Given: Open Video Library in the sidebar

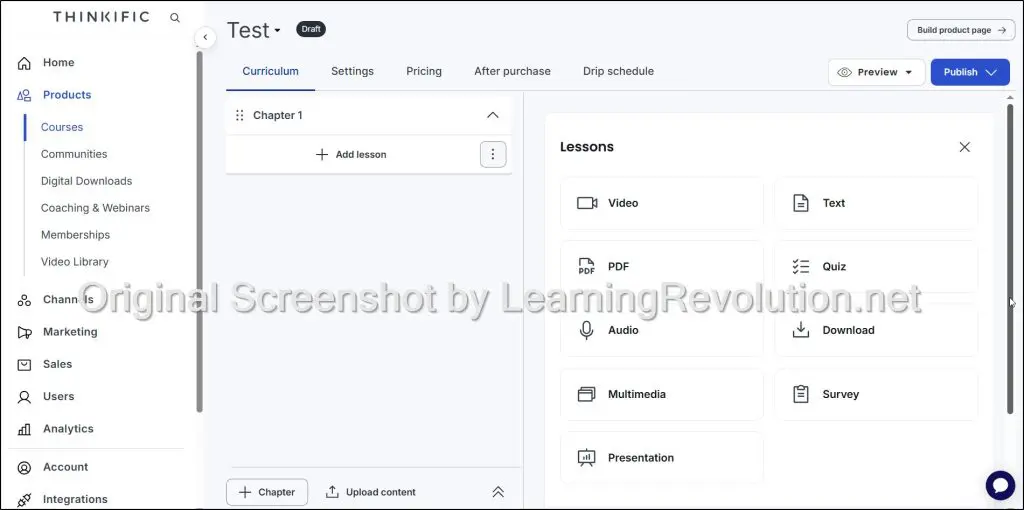Looking at the screenshot, I should (x=74, y=262).
